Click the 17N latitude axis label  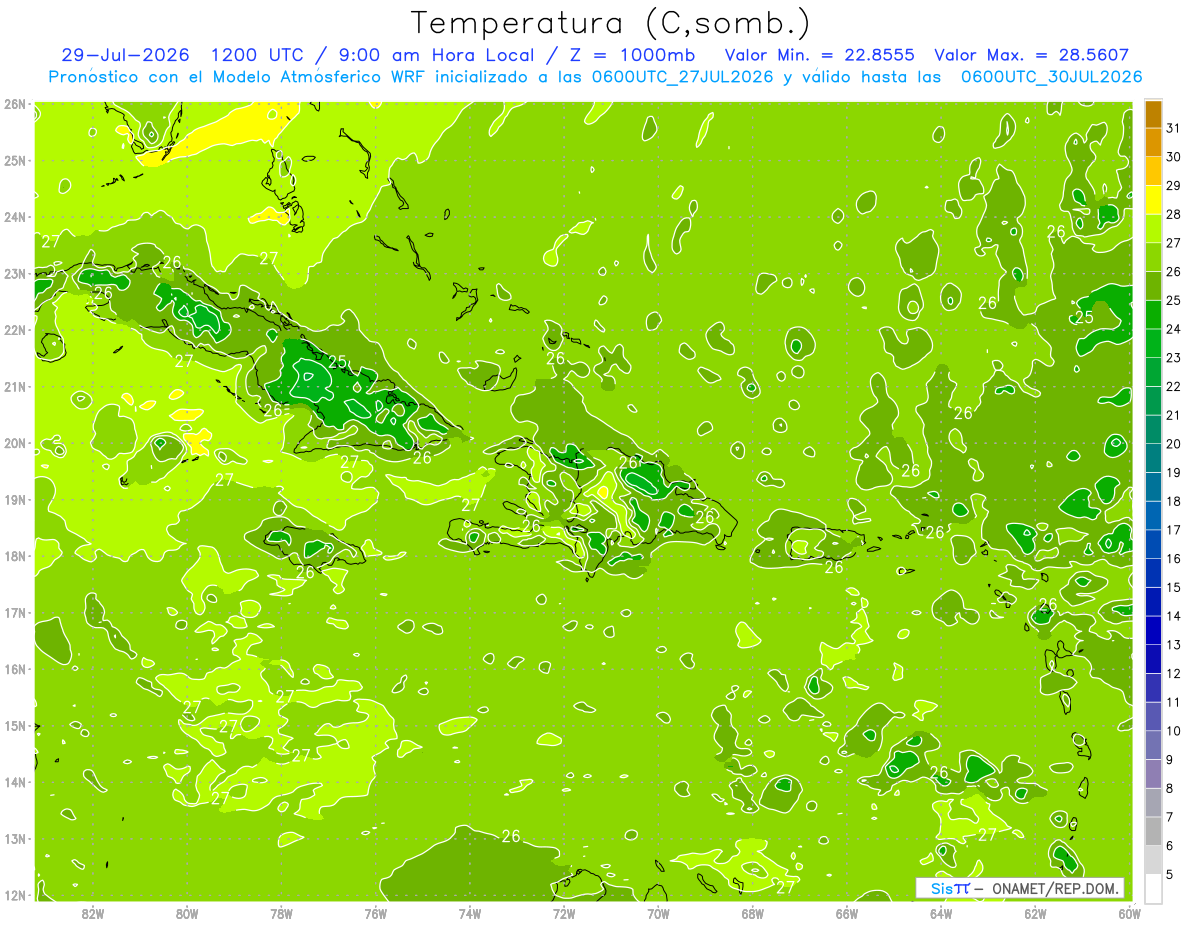(x=14, y=613)
